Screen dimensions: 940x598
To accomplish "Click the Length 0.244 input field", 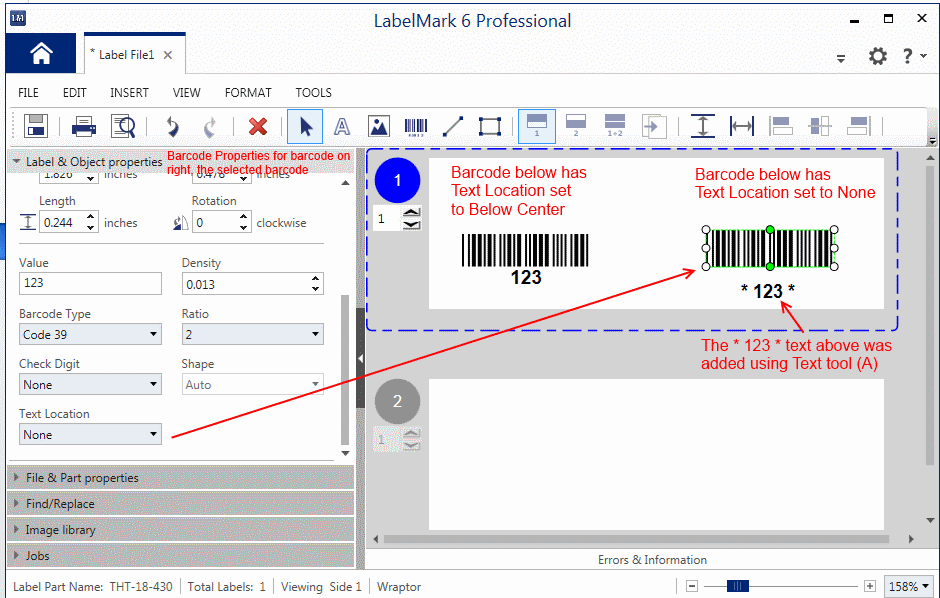I will 61,223.
